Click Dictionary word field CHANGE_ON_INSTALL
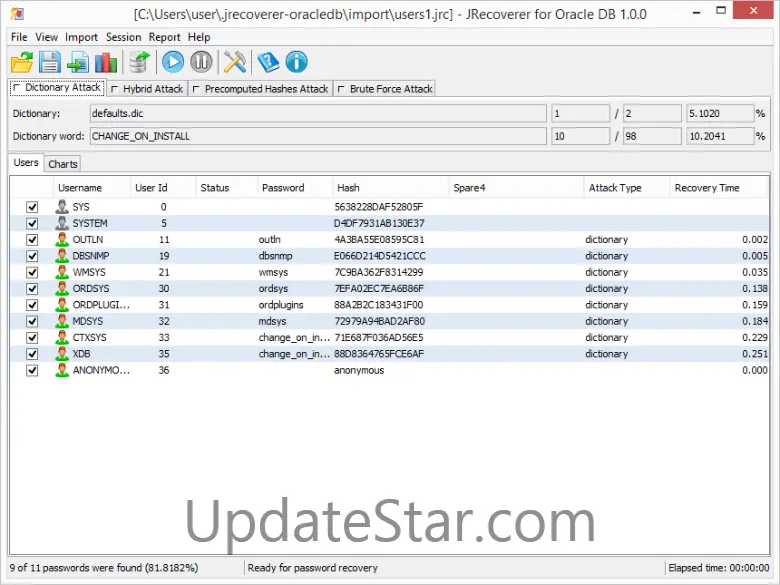780x585 pixels. (318, 136)
